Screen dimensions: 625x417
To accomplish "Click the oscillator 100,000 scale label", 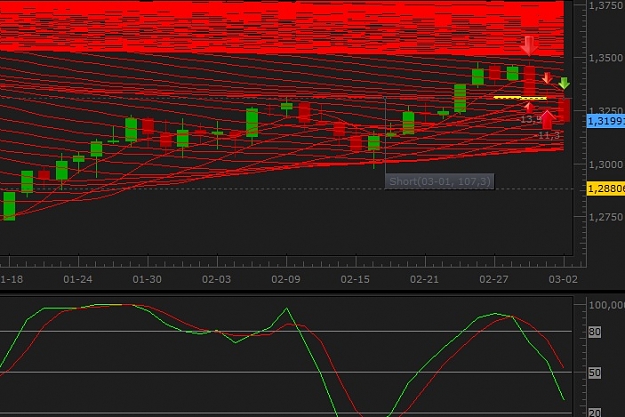I will click(607, 305).
